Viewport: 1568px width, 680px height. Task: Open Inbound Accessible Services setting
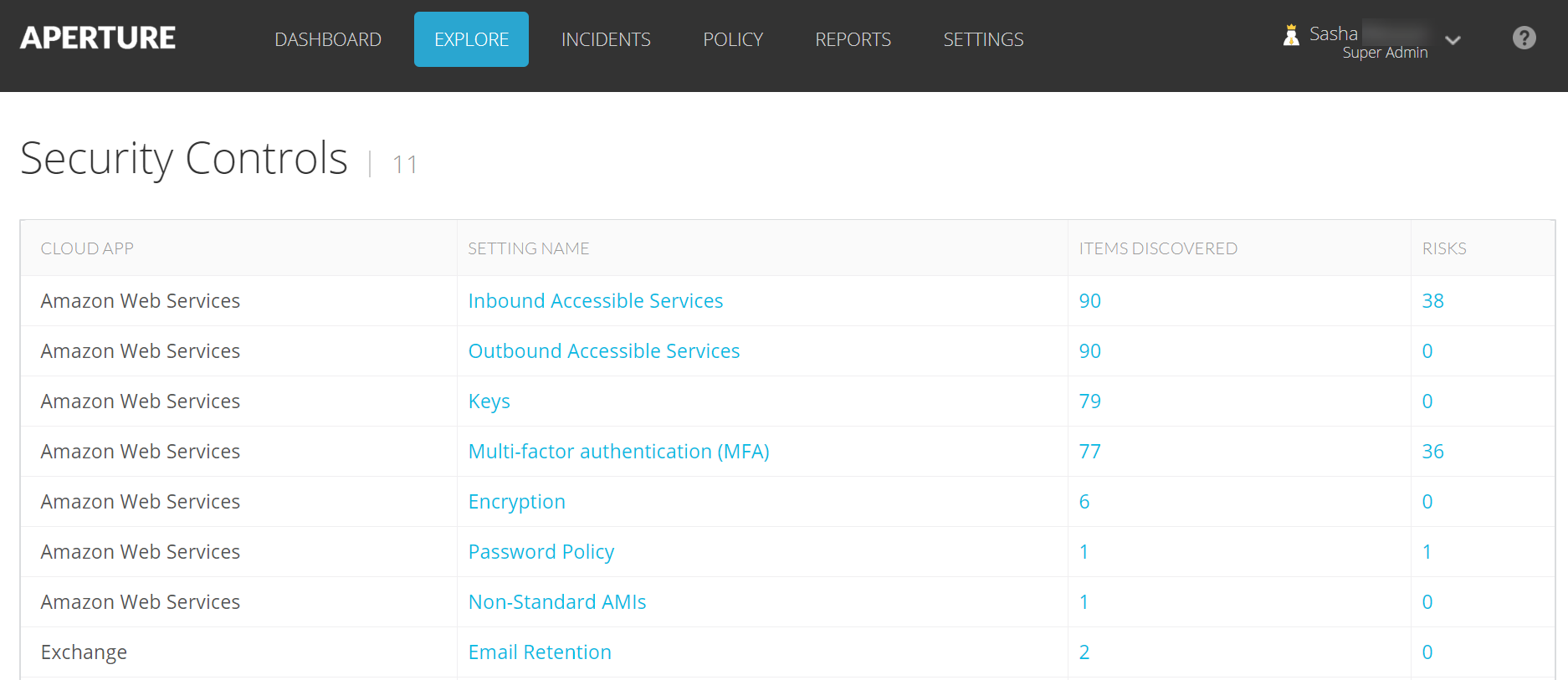pyautogui.click(x=595, y=301)
